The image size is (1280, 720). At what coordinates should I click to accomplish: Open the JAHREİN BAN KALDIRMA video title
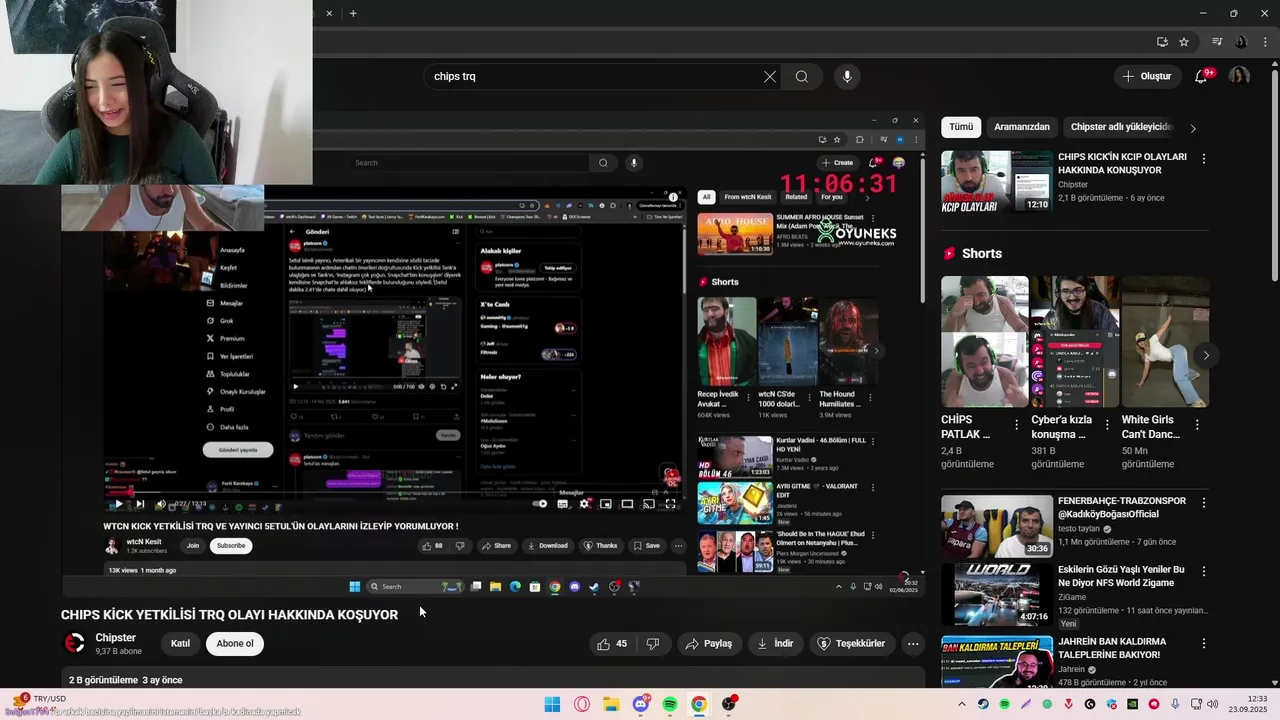1112,648
